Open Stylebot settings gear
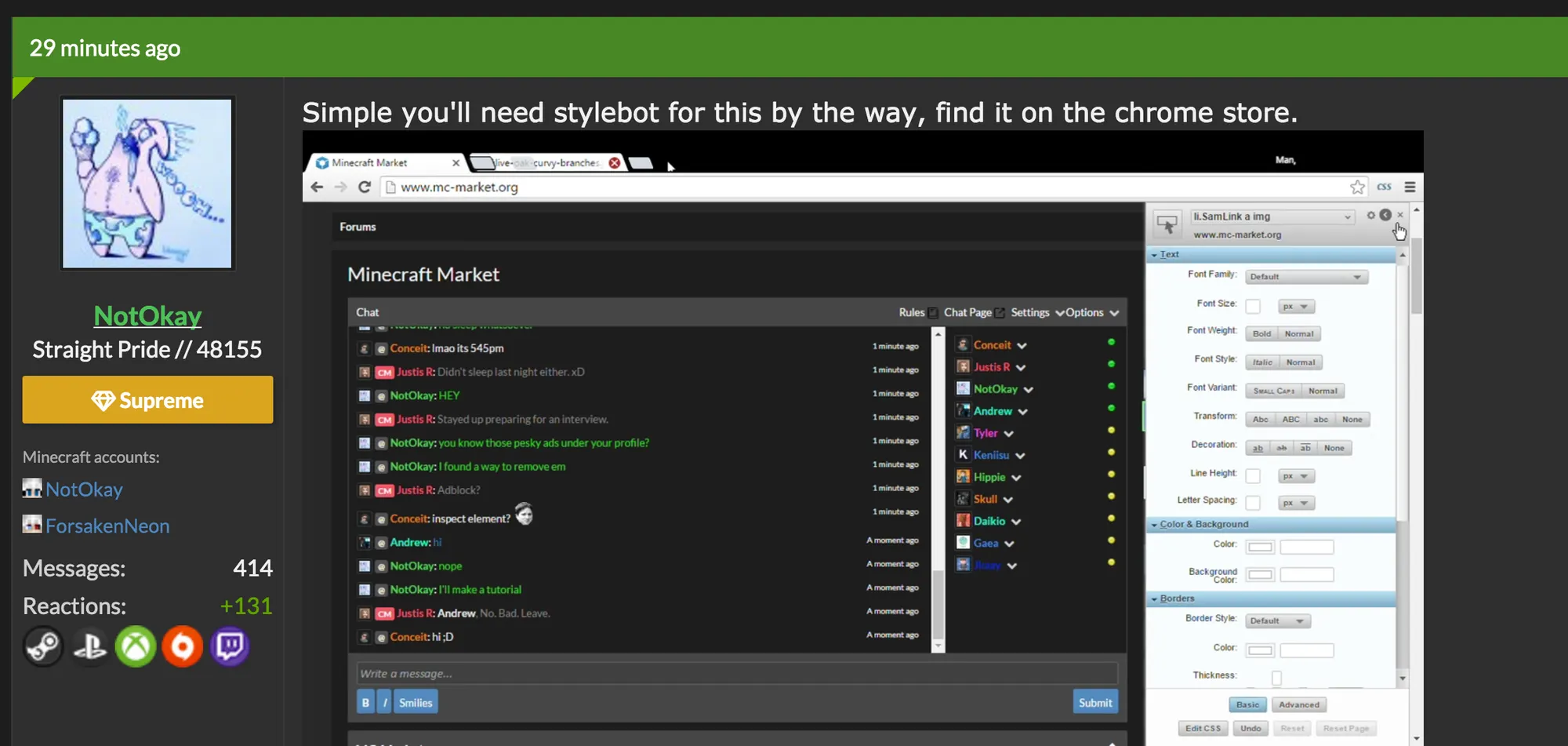Image resolution: width=1568 pixels, height=746 pixels. click(1371, 215)
